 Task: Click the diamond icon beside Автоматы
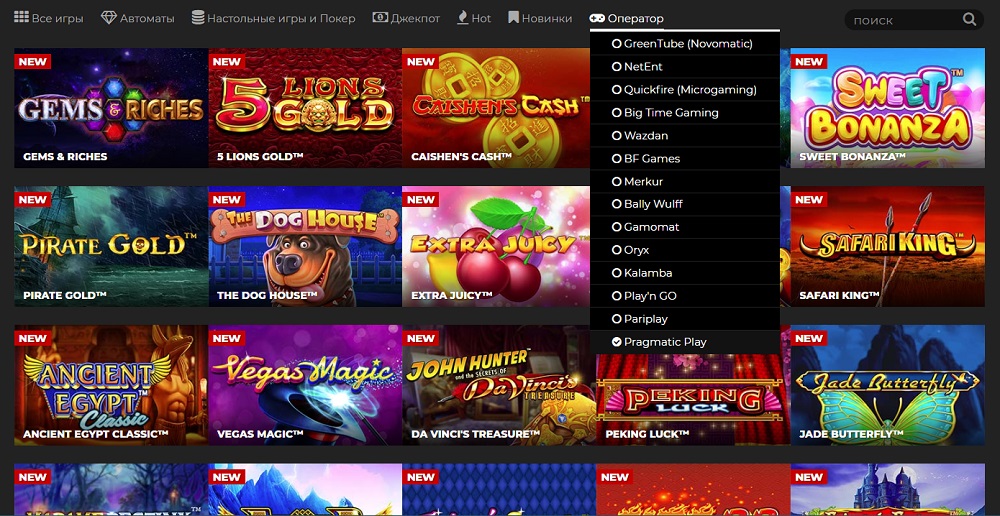(x=109, y=18)
